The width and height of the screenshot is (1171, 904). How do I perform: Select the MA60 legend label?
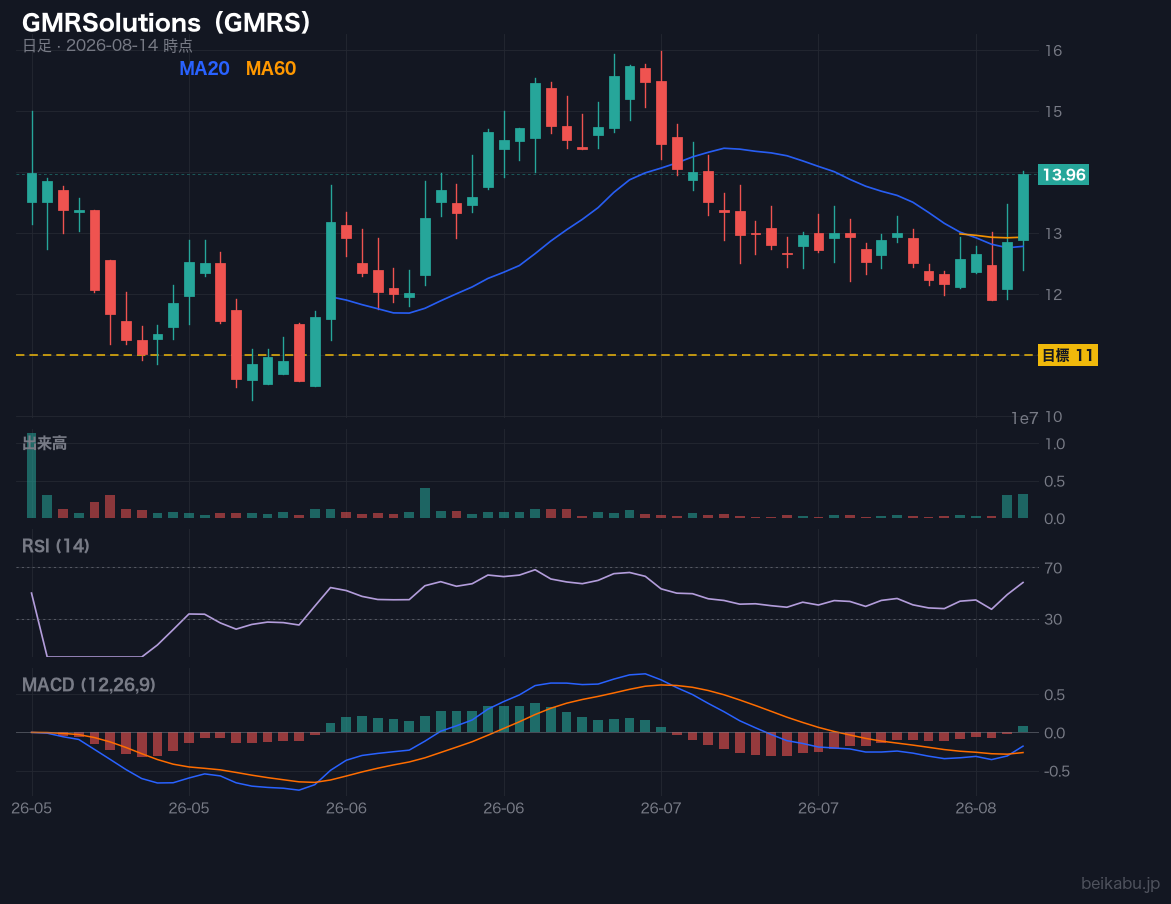coord(270,69)
